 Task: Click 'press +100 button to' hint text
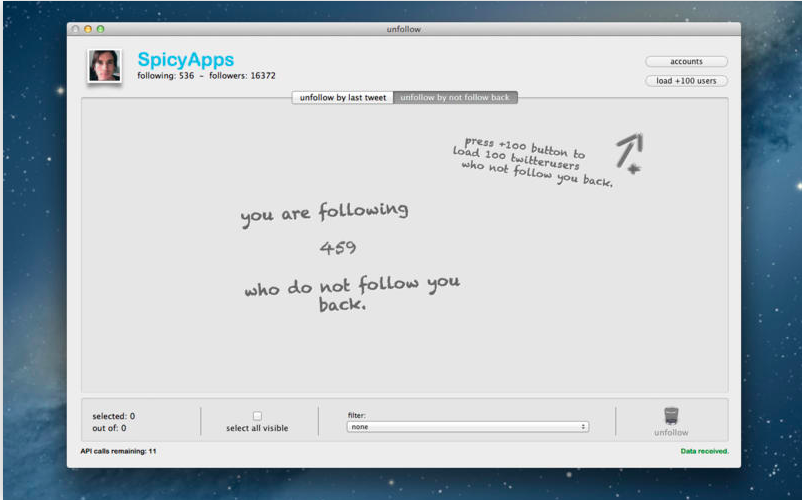pyautogui.click(x=524, y=147)
